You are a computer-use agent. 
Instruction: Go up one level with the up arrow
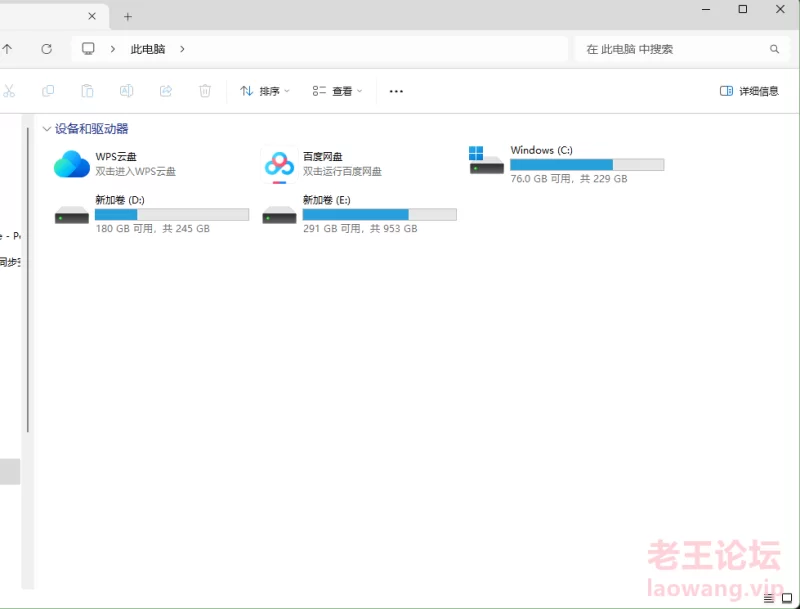pos(7,49)
